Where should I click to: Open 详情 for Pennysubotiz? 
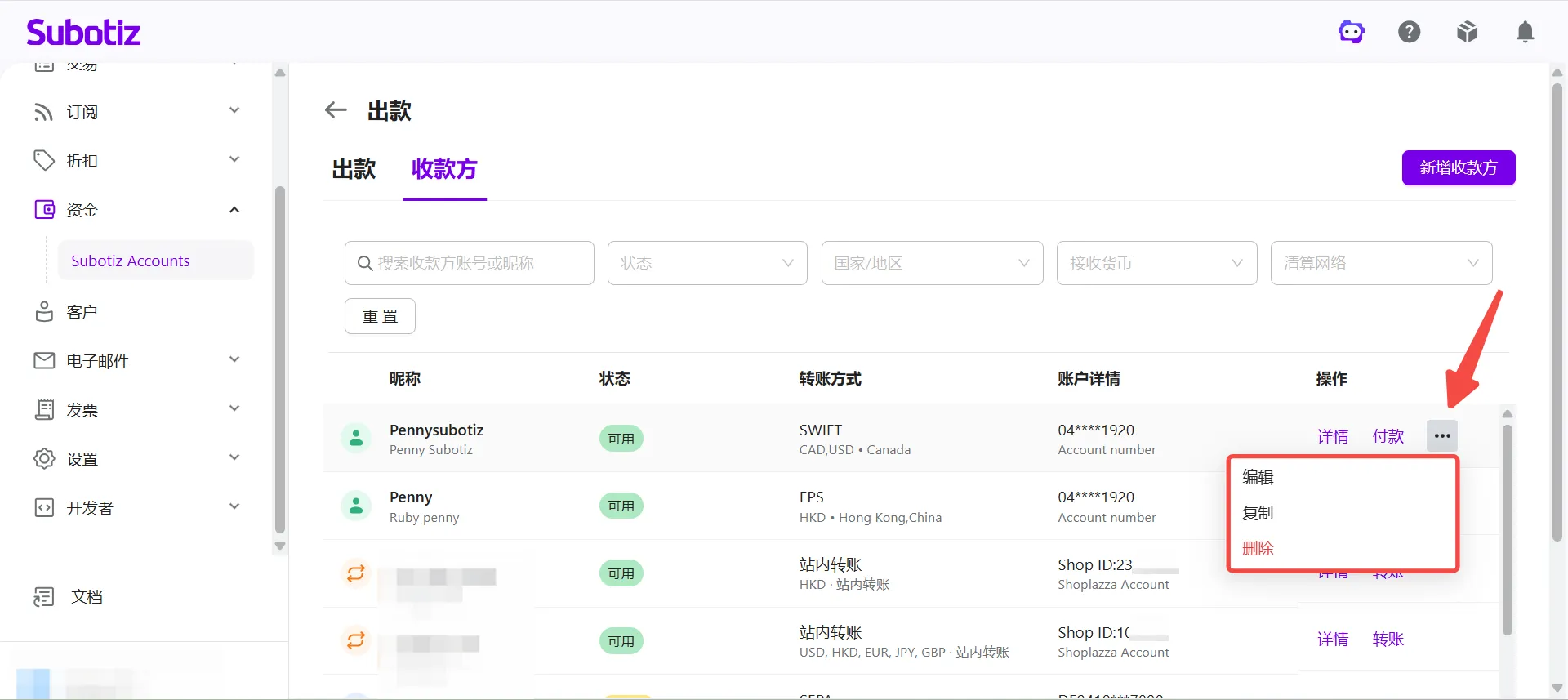tap(1333, 436)
